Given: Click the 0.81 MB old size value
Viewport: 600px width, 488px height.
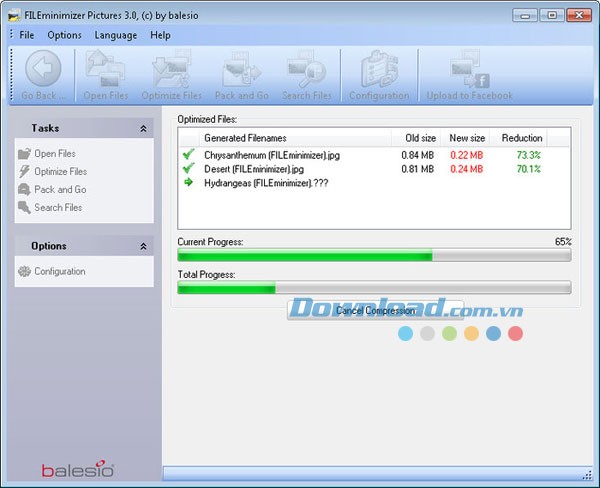Looking at the screenshot, I should (x=417, y=169).
